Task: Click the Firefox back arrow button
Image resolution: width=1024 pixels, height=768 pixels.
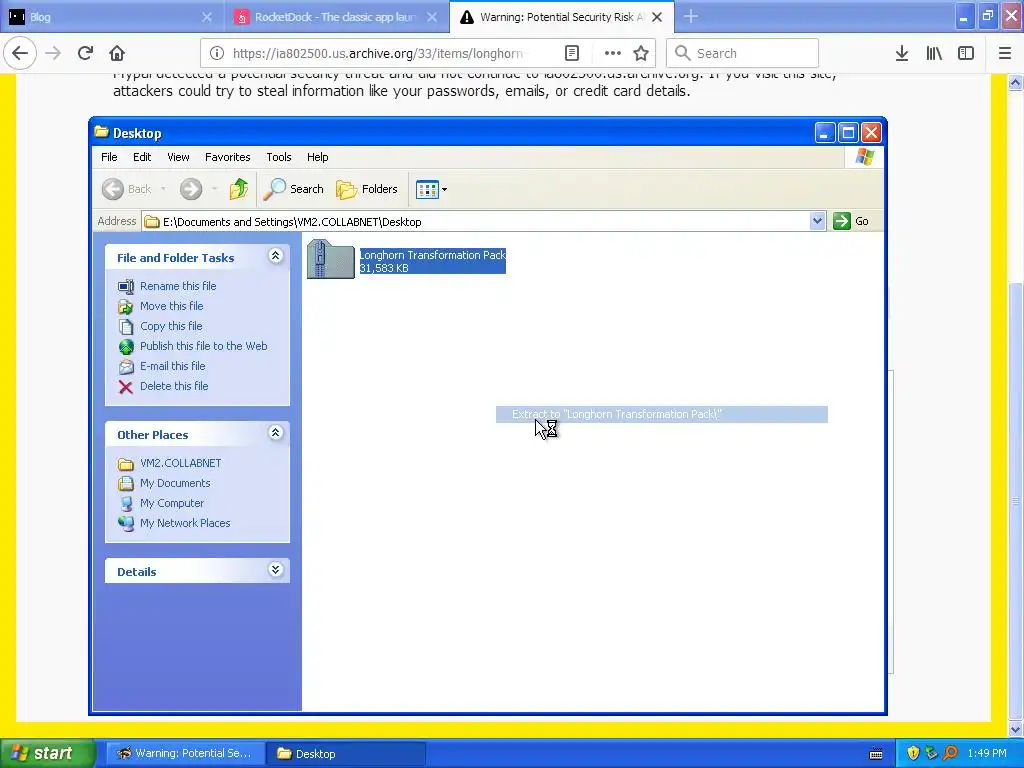Action: tap(20, 53)
